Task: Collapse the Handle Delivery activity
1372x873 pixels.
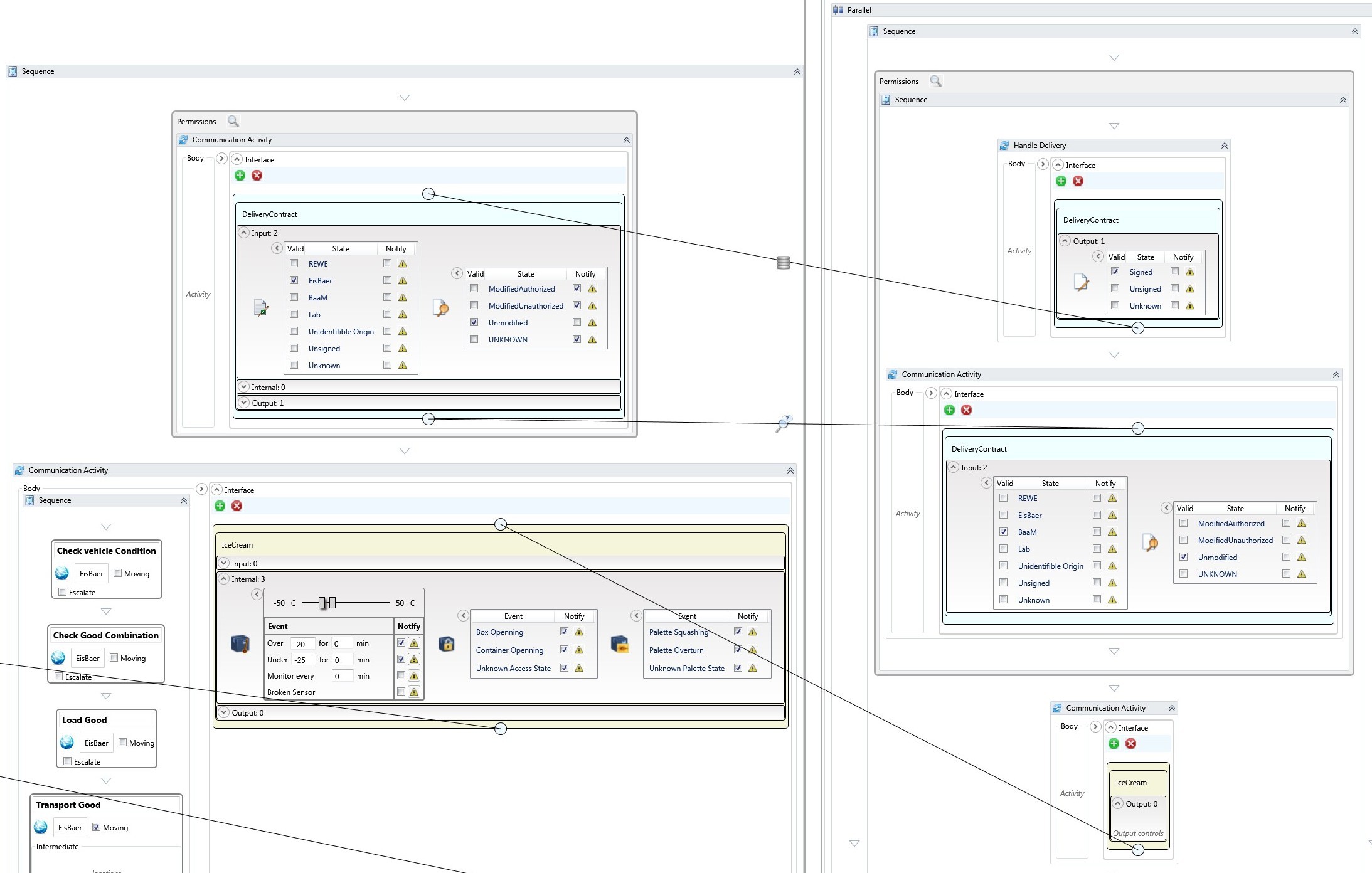Action: [x=1224, y=145]
